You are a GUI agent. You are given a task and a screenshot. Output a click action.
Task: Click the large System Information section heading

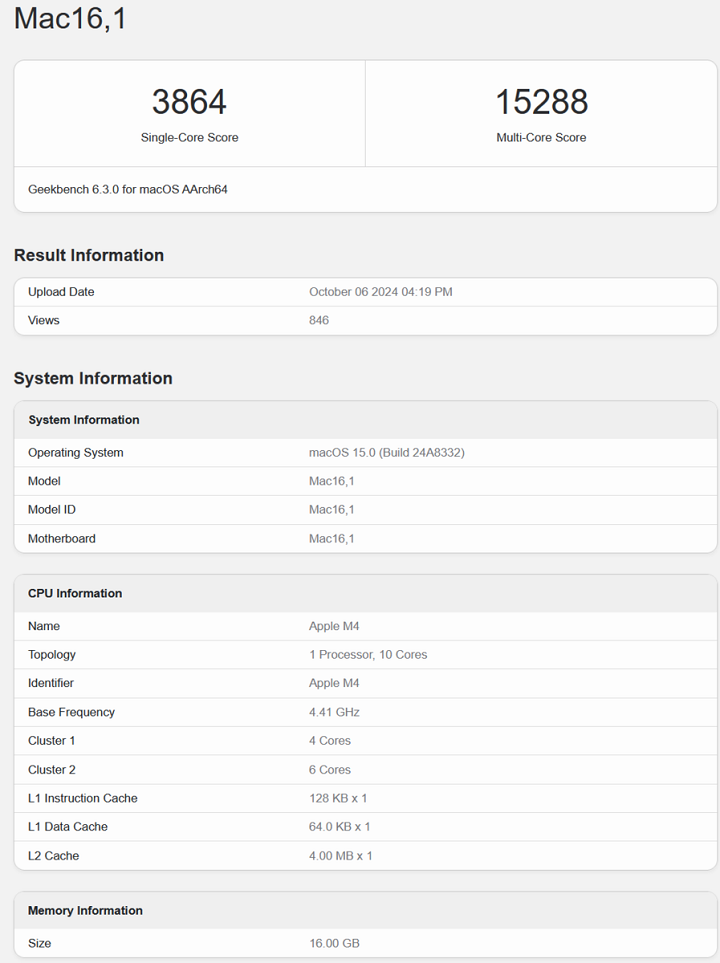pyautogui.click(x=93, y=378)
